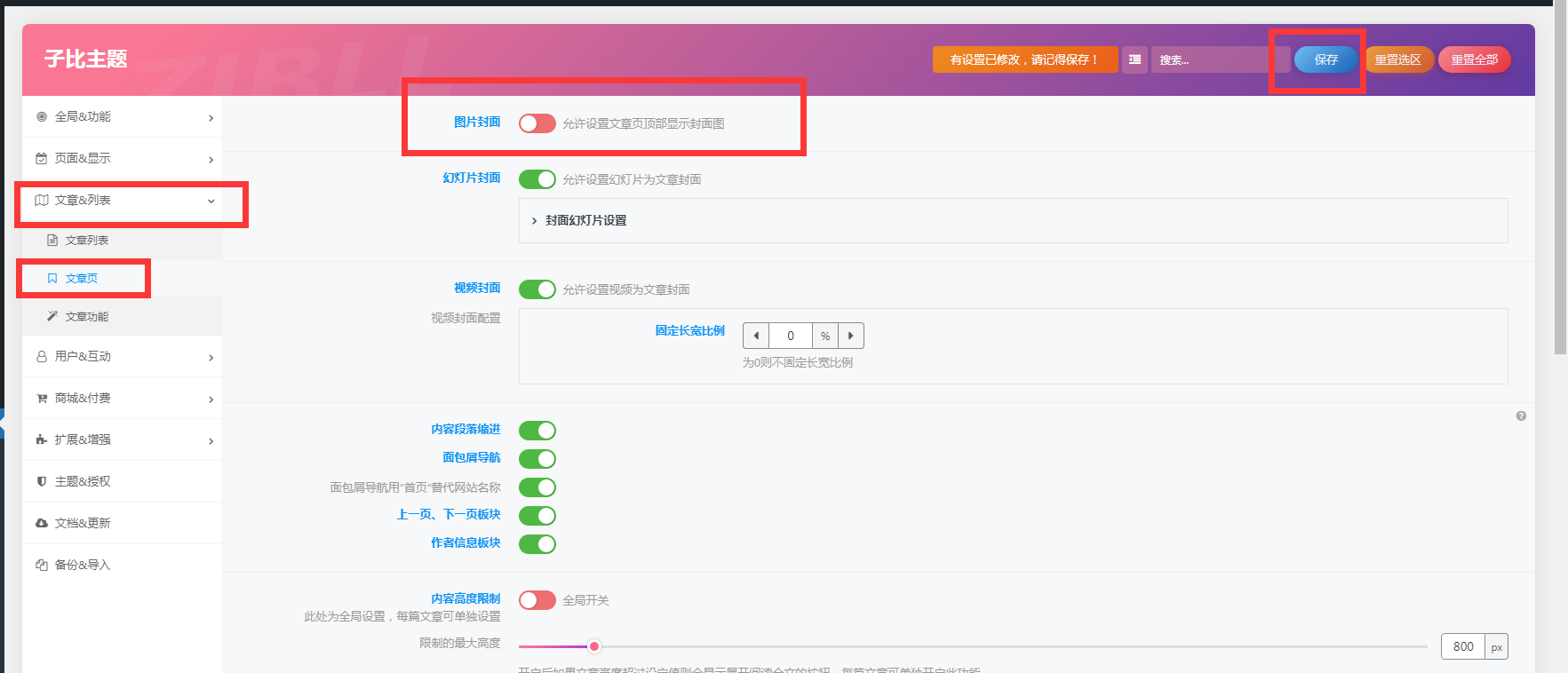This screenshot has width=1568, height=673.
Task: Click the page vertical scrollbar
Action: point(1560,178)
